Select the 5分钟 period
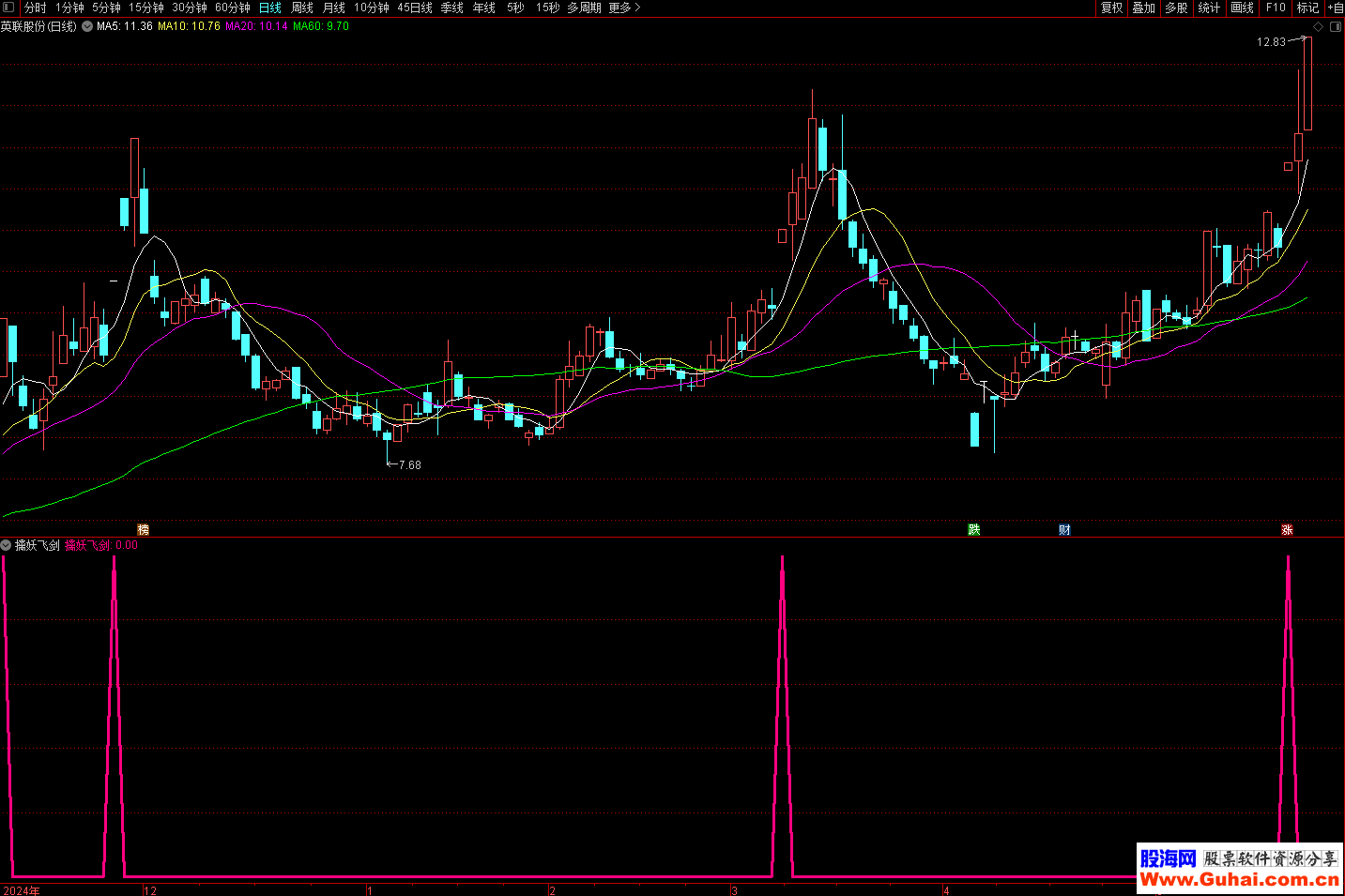The width and height of the screenshot is (1345, 896). [x=106, y=8]
